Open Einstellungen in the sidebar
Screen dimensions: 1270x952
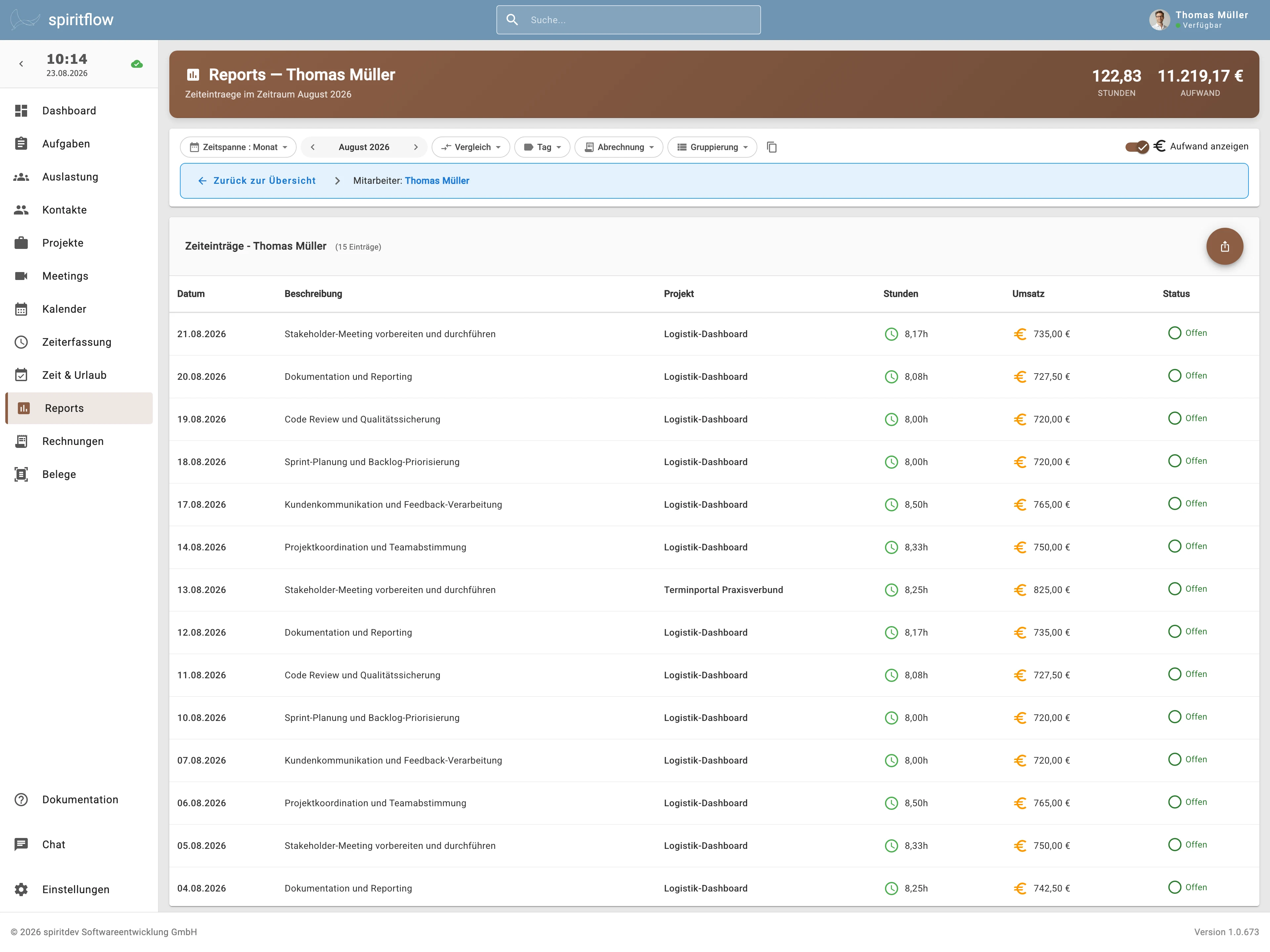79,889
